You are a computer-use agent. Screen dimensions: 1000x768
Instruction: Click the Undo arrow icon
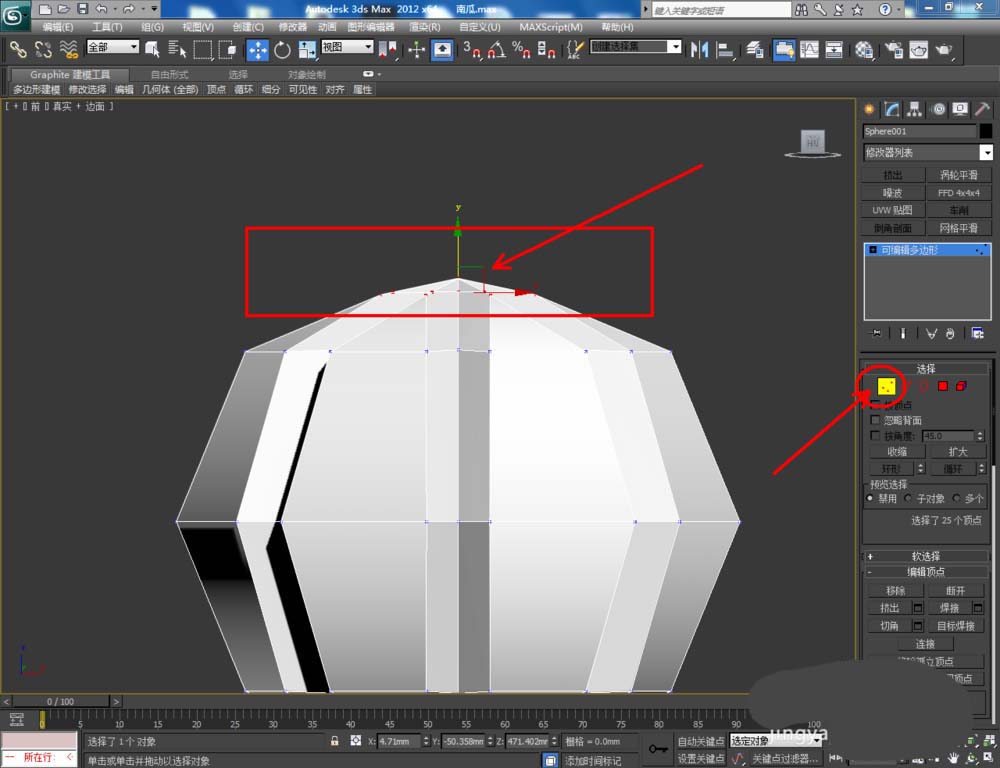tap(101, 9)
